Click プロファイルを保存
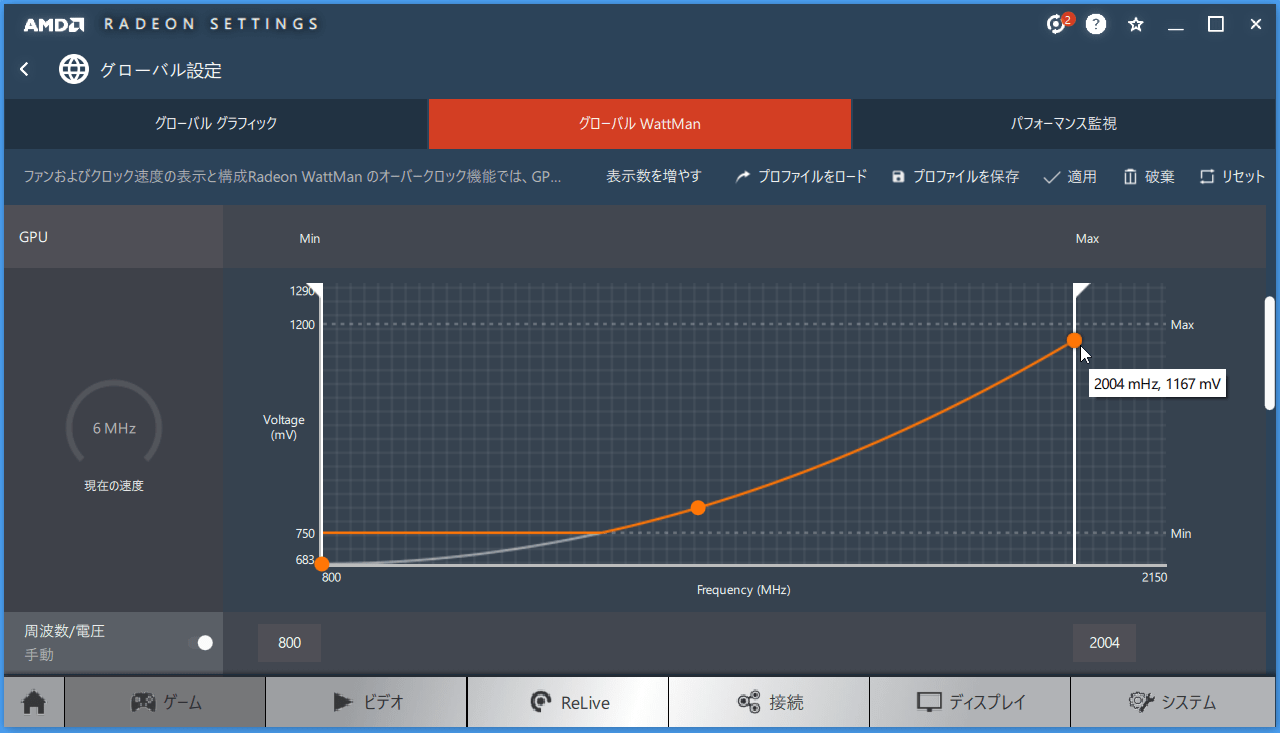Viewport: 1280px width, 733px height. [x=955, y=176]
